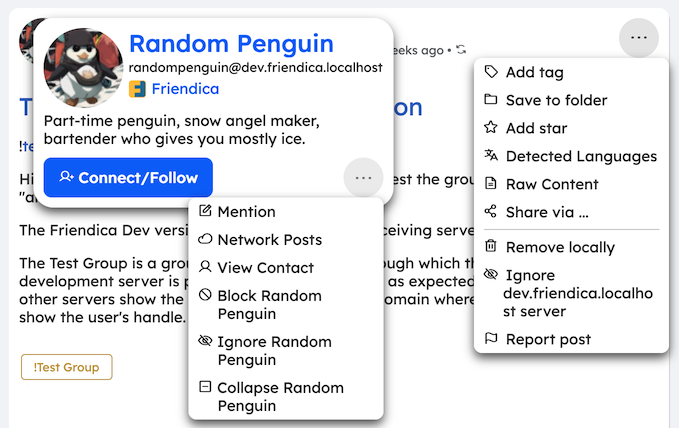Ignore the dev.friendica.localhost server
This screenshot has width=679, height=428.
(571, 293)
